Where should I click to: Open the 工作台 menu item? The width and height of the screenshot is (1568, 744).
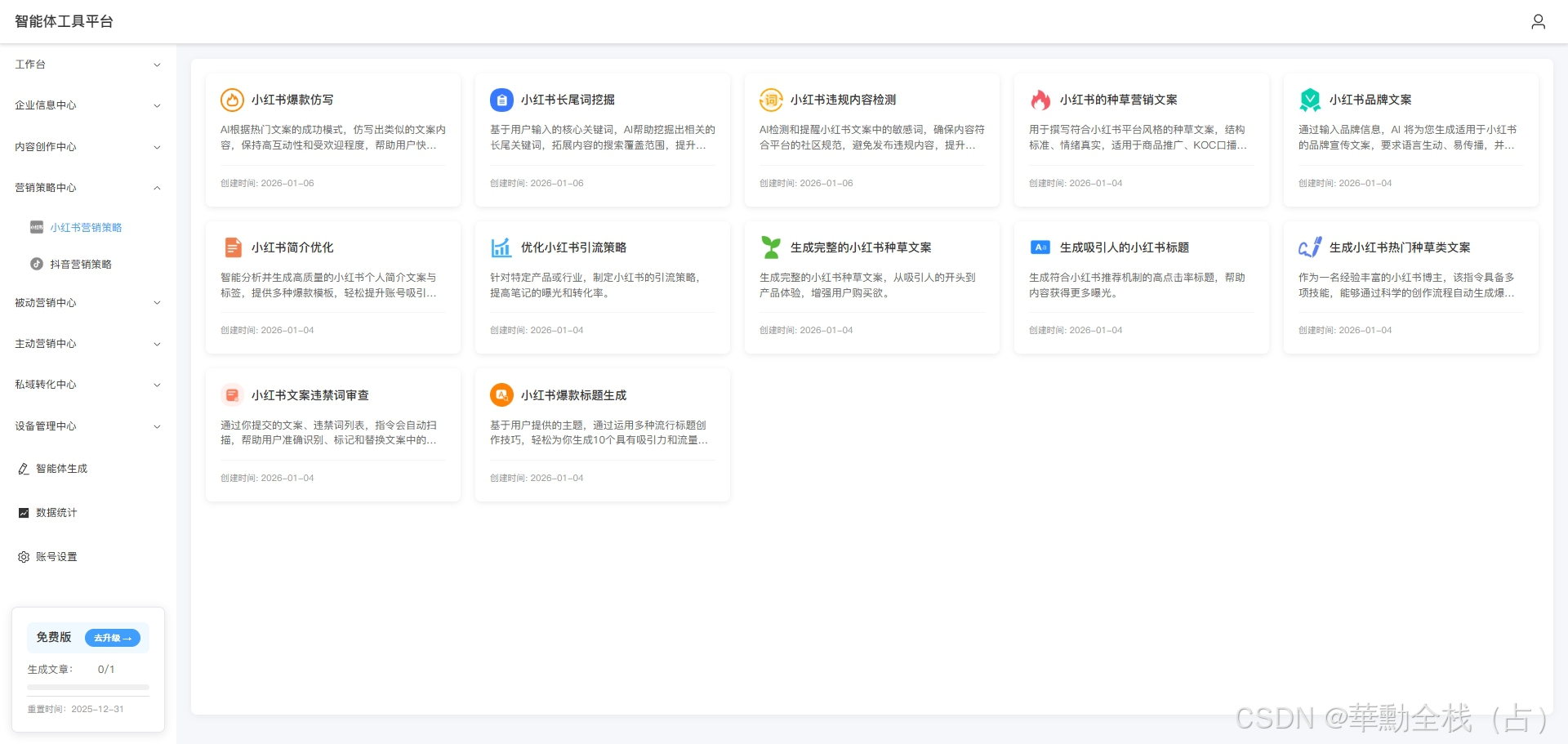click(88, 65)
